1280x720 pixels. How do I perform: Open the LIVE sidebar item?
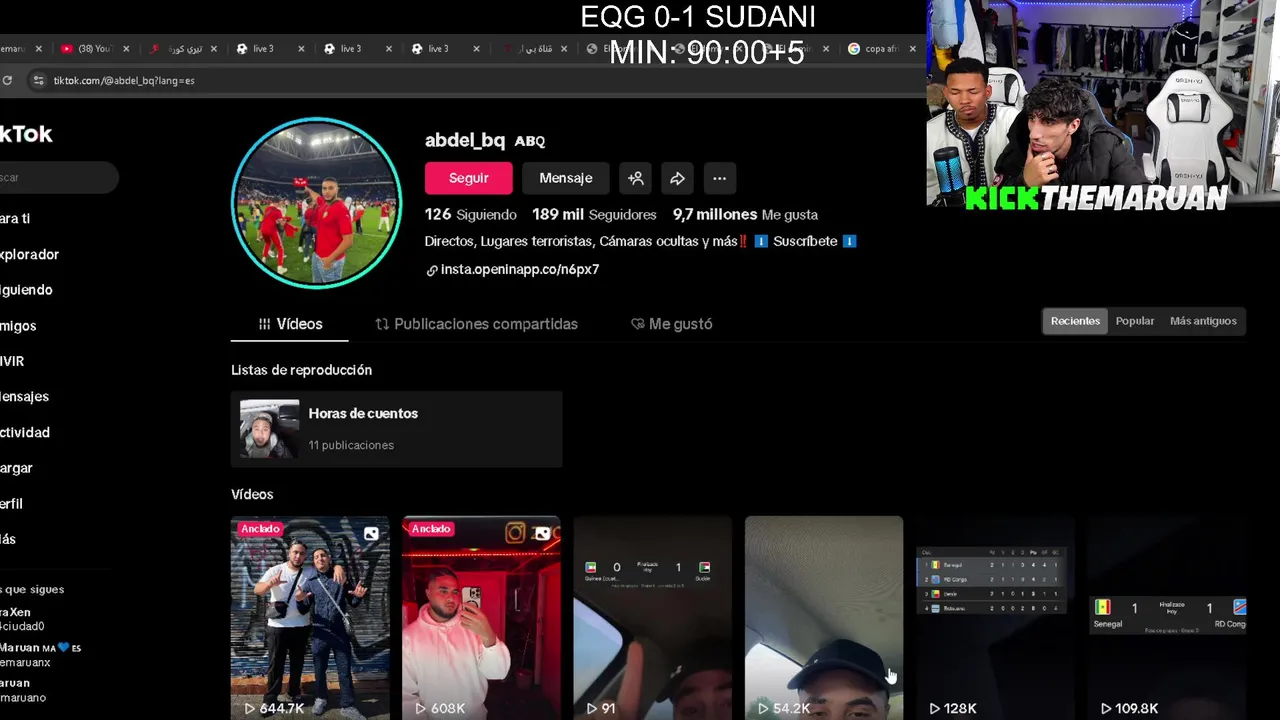click(13, 361)
